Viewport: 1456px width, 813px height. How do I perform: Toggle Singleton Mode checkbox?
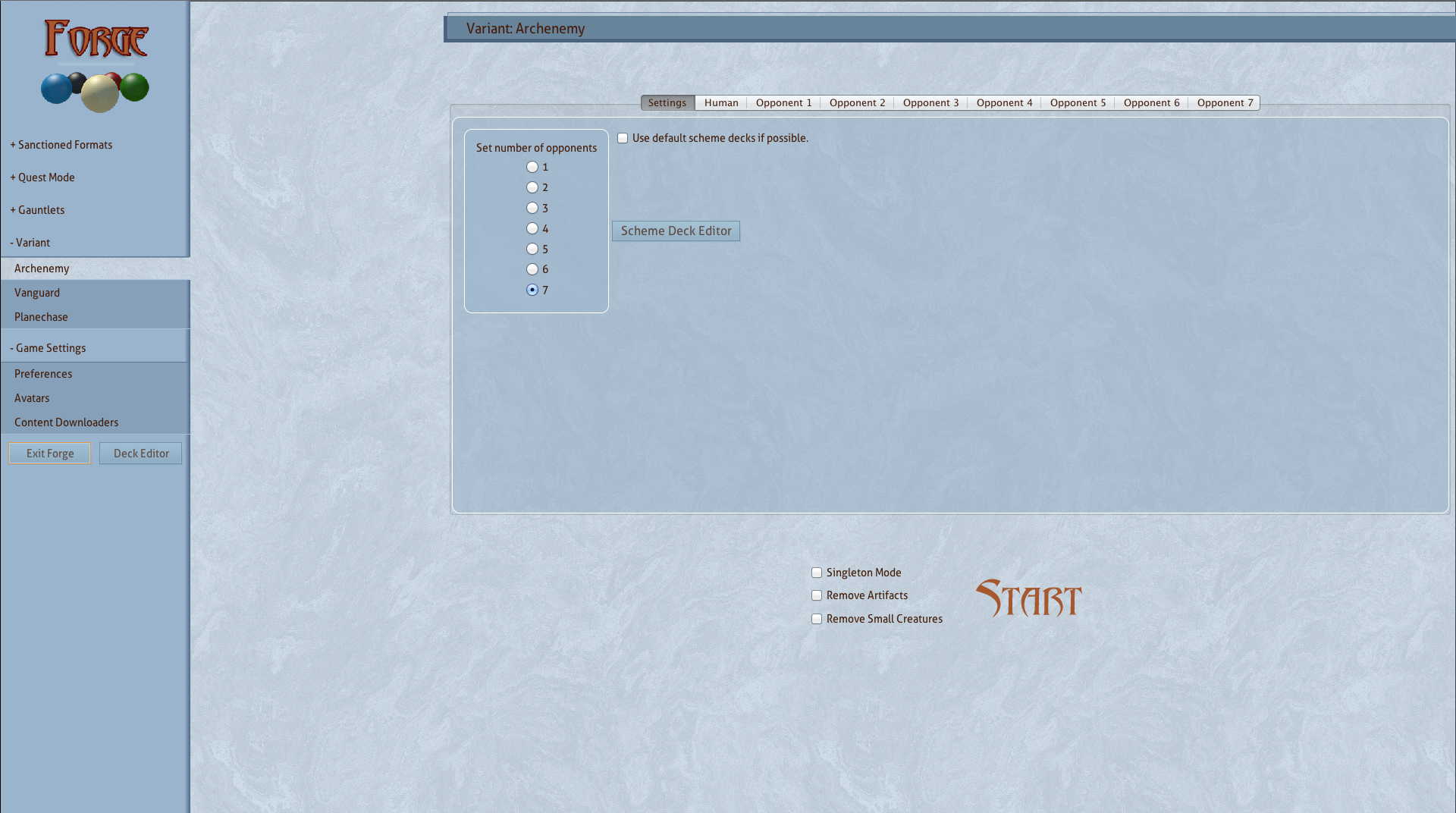(x=817, y=573)
